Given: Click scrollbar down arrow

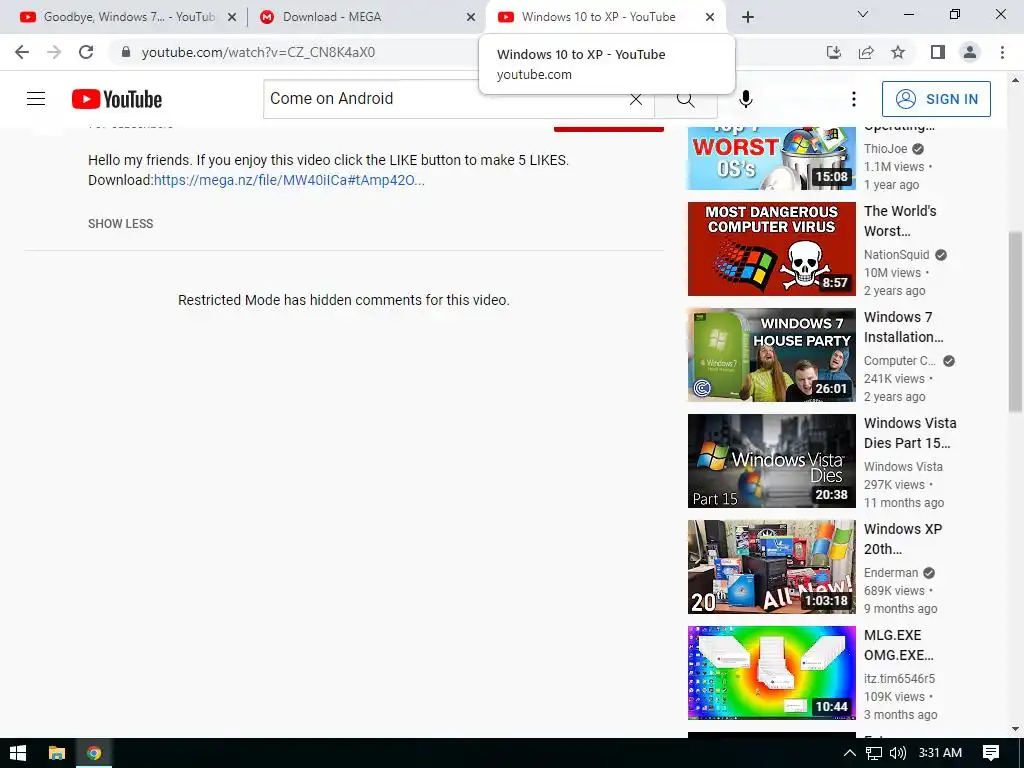Looking at the screenshot, I should 1015,729.
